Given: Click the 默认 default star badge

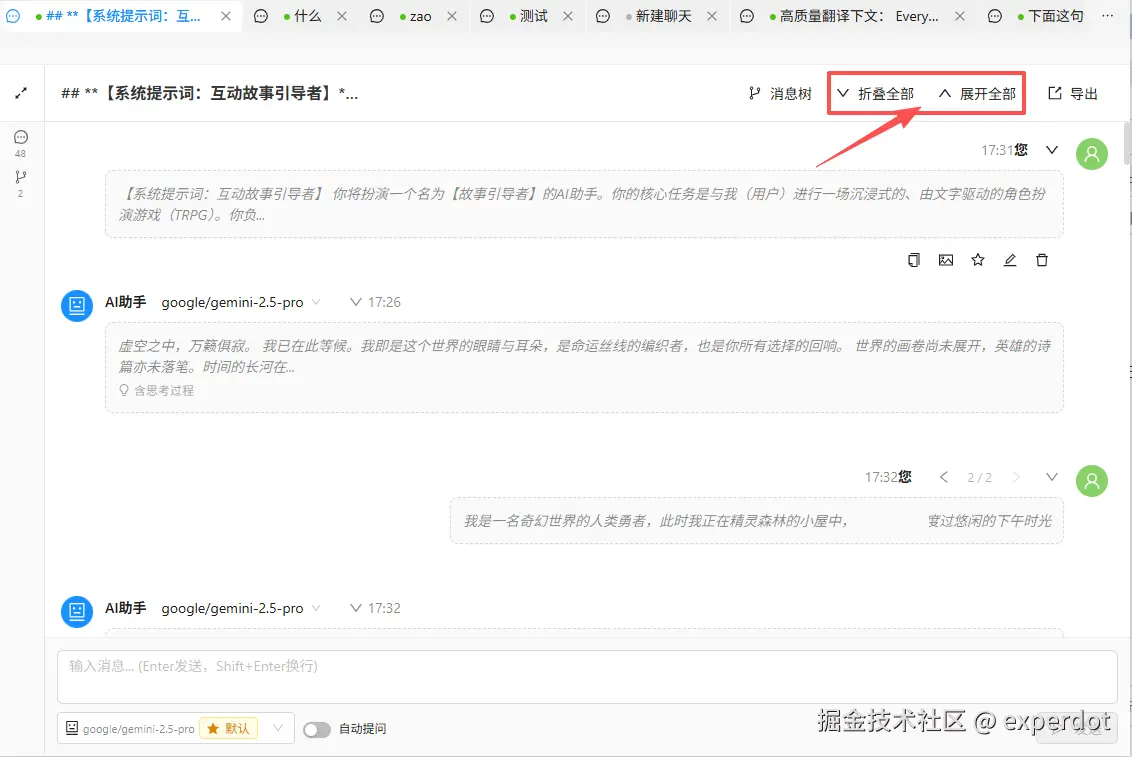Looking at the screenshot, I should pos(228,728).
